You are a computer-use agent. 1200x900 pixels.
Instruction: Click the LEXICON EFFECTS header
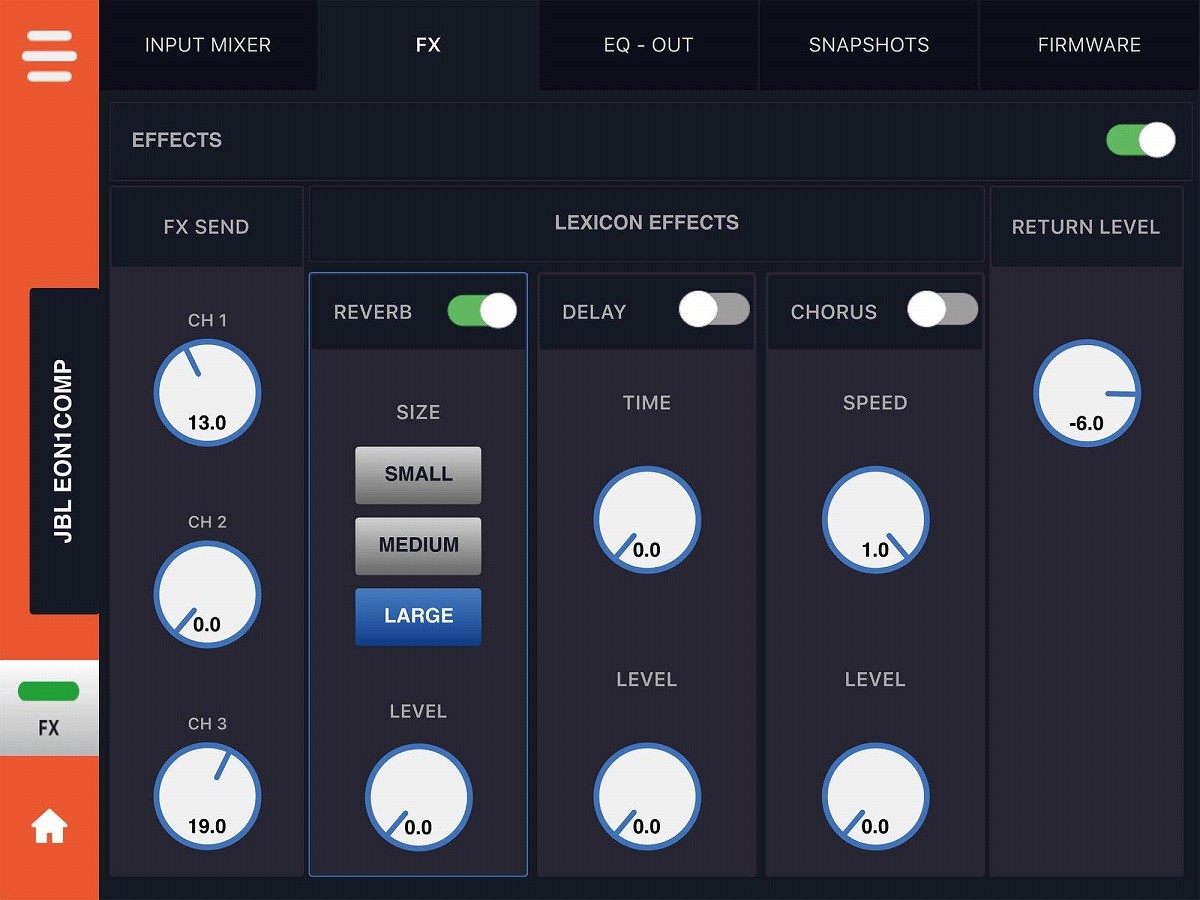click(647, 223)
